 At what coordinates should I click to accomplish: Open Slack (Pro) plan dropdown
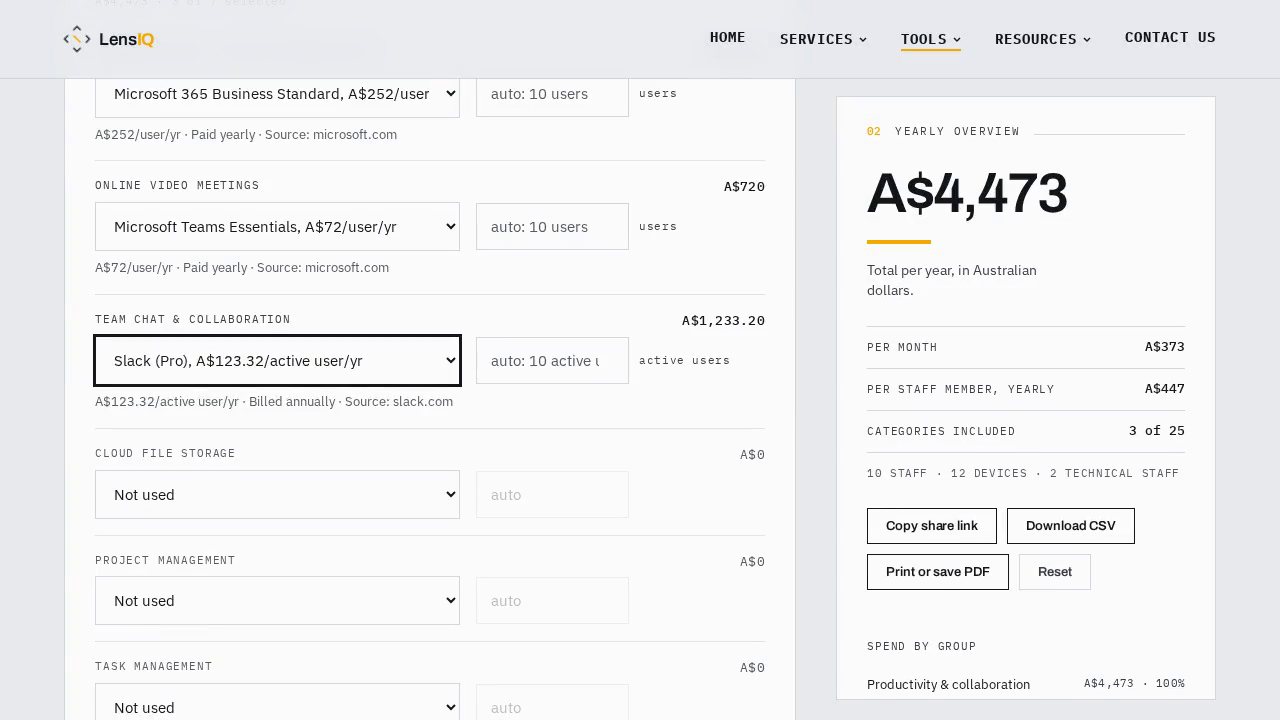point(277,361)
